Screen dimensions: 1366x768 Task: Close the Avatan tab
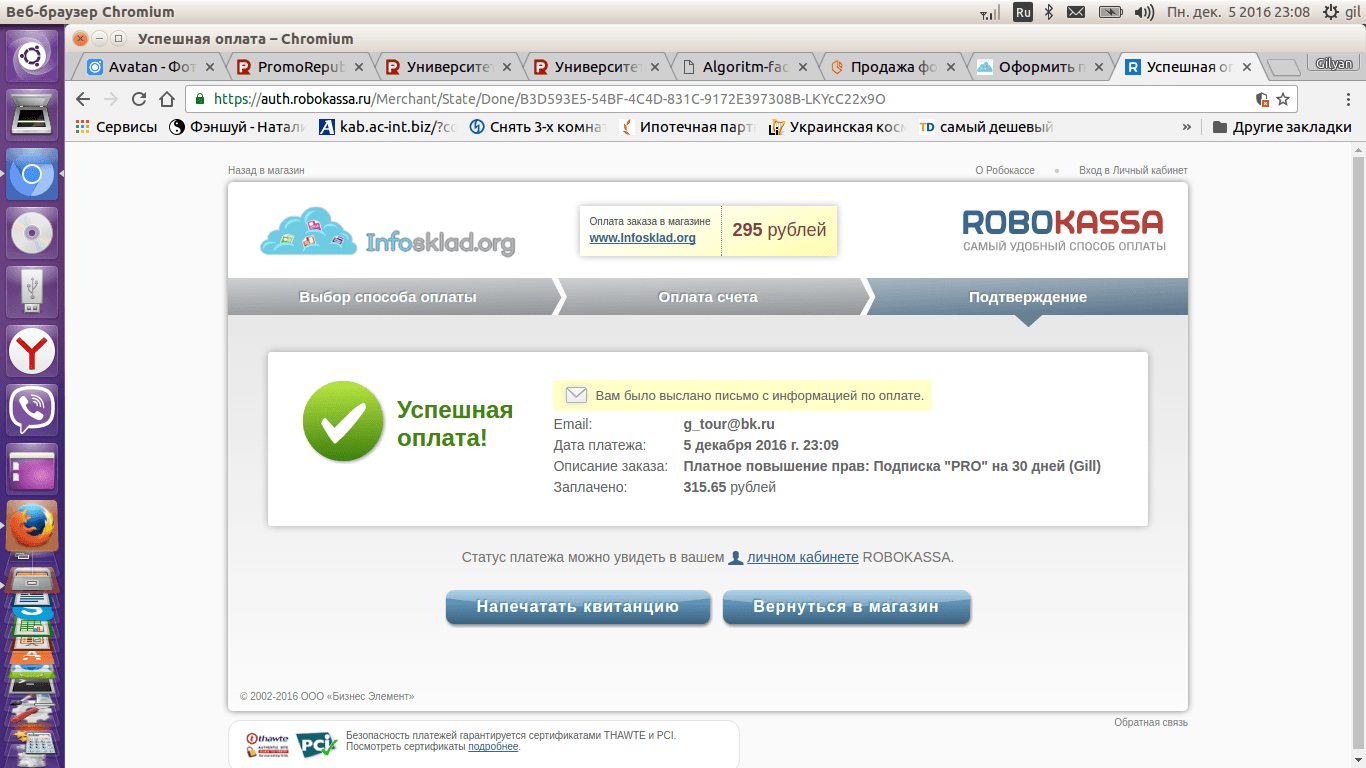click(x=210, y=67)
